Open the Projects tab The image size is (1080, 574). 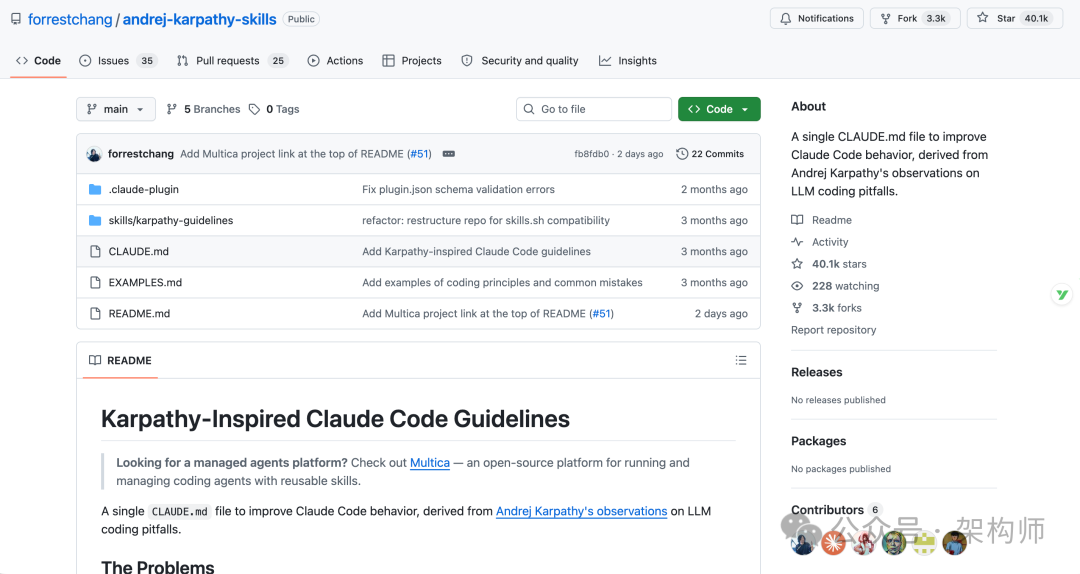pyautogui.click(x=412, y=61)
